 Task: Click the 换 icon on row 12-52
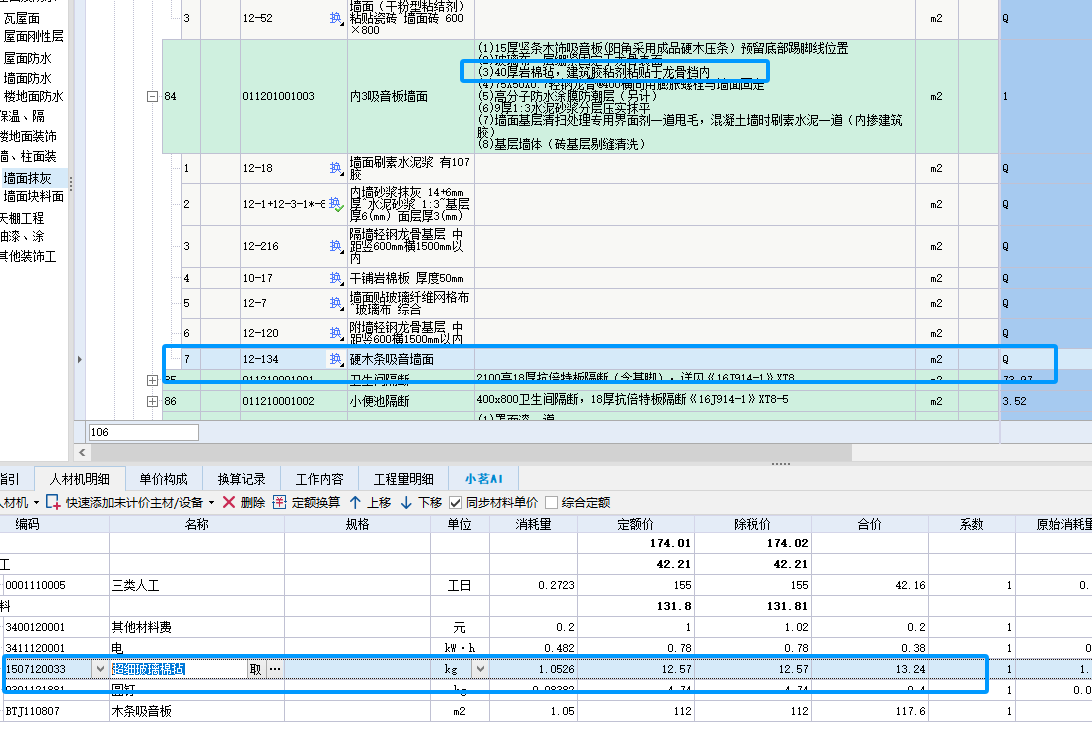[x=336, y=18]
